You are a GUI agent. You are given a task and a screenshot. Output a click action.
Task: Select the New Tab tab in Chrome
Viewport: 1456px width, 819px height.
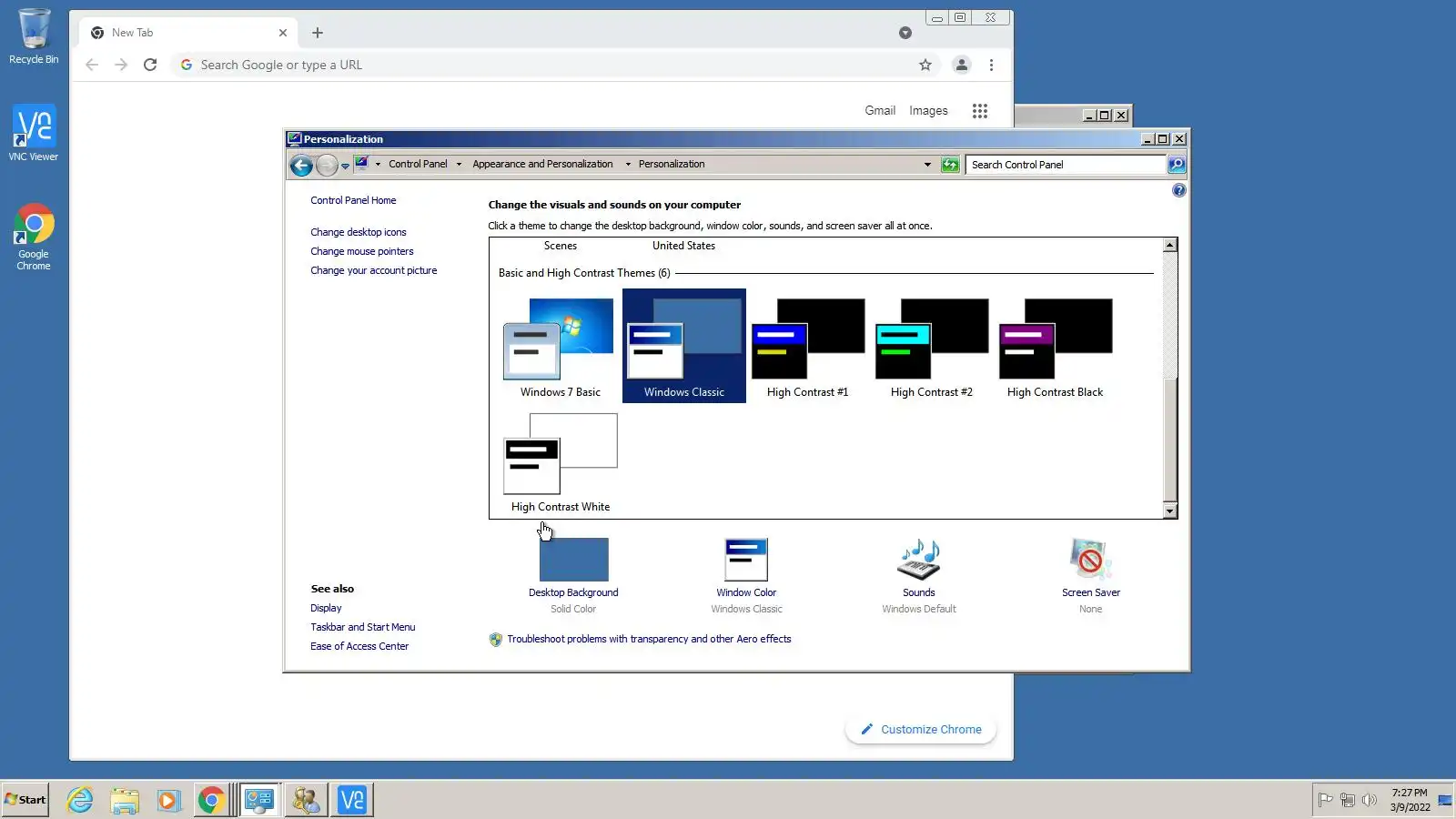[x=188, y=33]
